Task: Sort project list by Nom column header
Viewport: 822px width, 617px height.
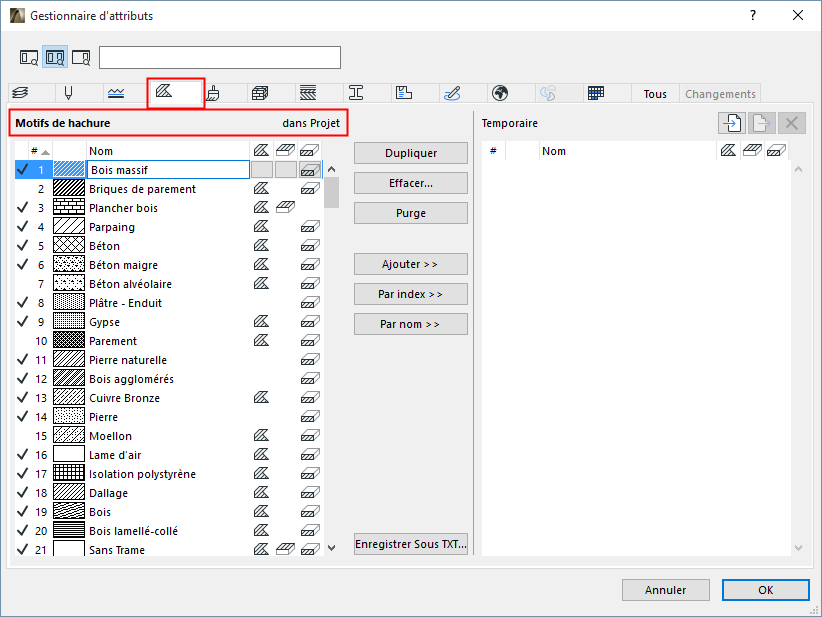Action: click(167, 151)
